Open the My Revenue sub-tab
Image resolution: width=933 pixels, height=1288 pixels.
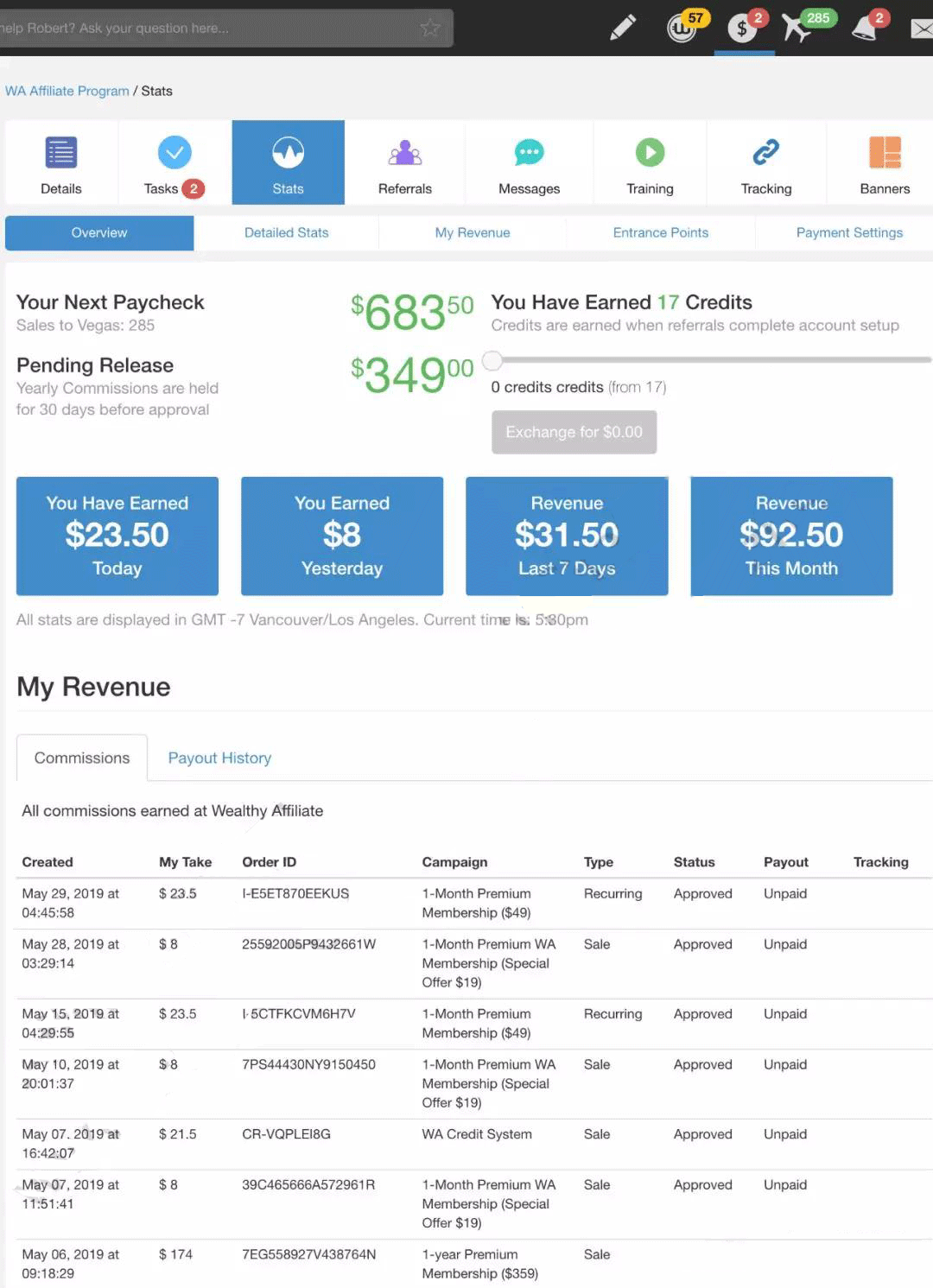point(473,233)
